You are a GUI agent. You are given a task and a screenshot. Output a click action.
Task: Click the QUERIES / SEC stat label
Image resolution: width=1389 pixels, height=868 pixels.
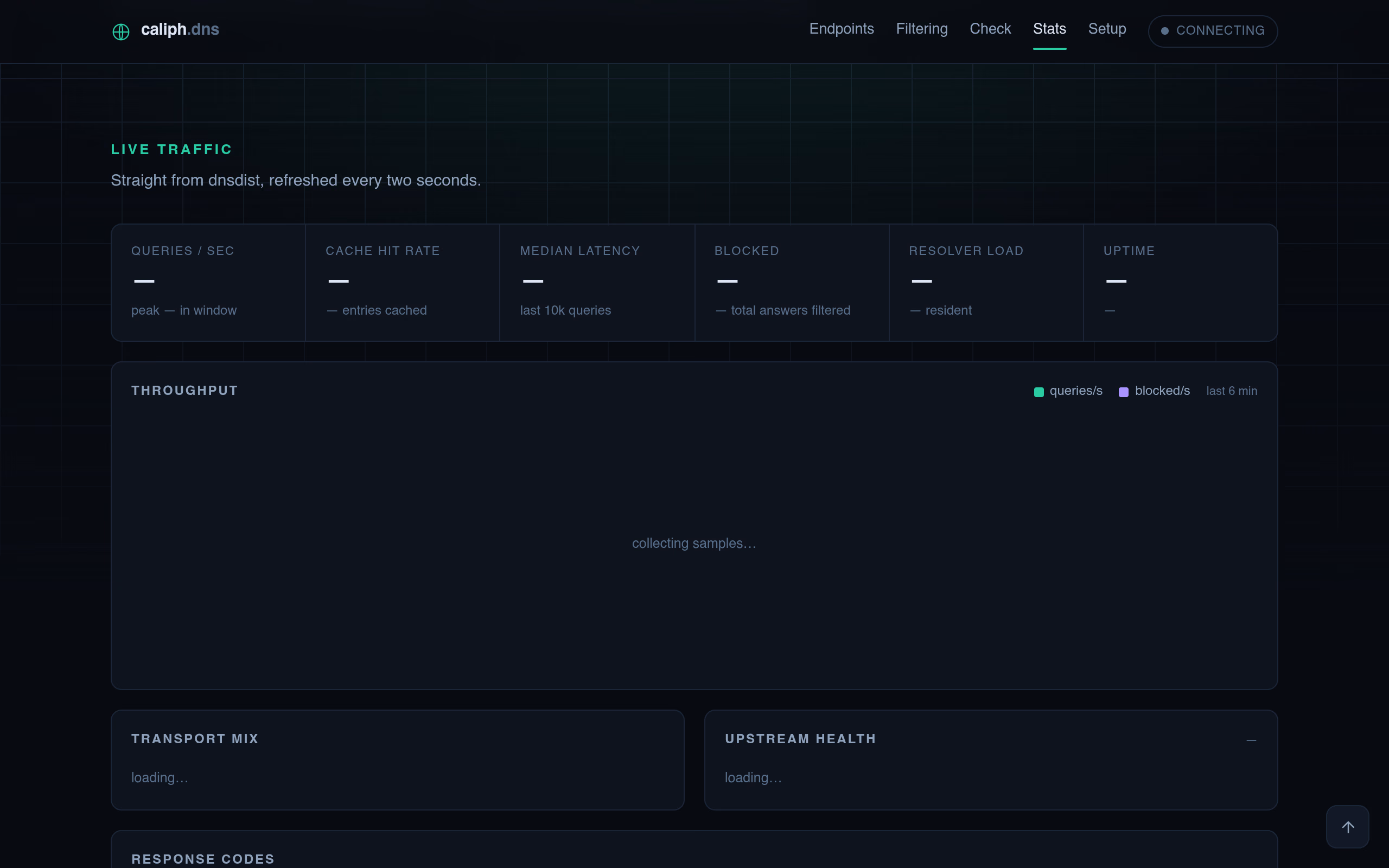tap(182, 251)
